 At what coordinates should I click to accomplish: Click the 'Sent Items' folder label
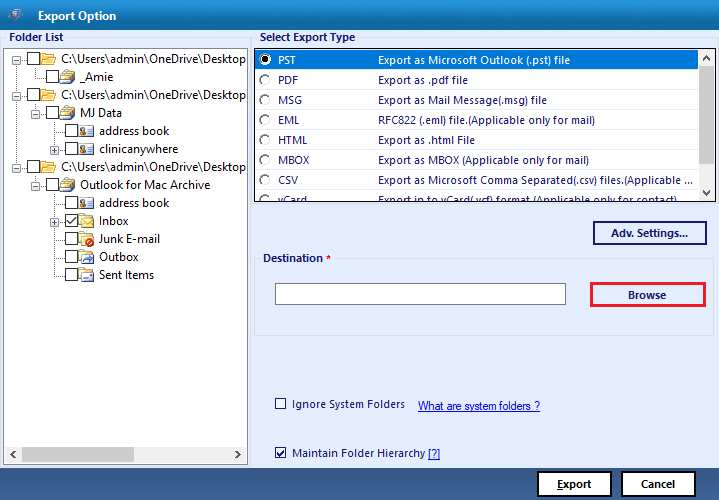[127, 275]
